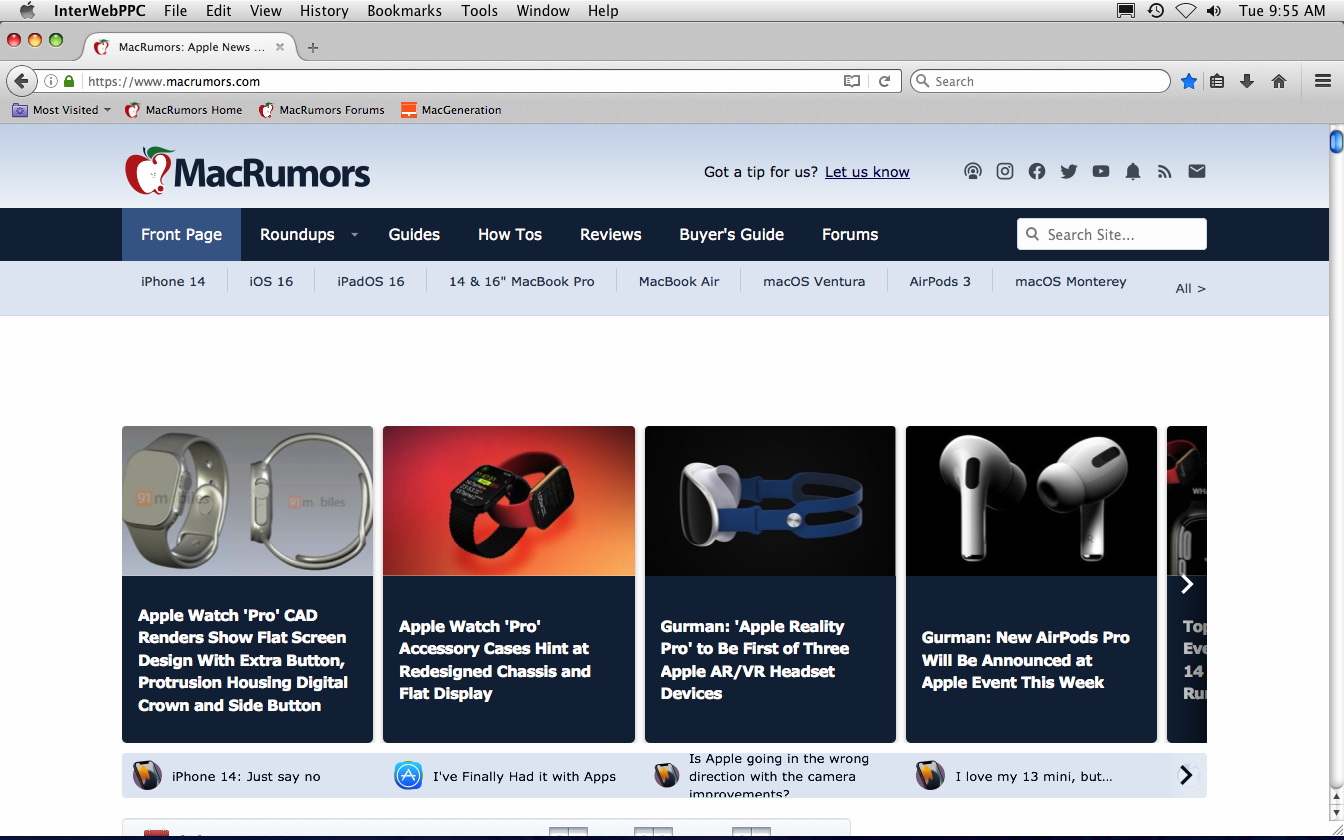Select the Front Page nav tab
The height and width of the screenshot is (840, 1344).
tap(181, 234)
